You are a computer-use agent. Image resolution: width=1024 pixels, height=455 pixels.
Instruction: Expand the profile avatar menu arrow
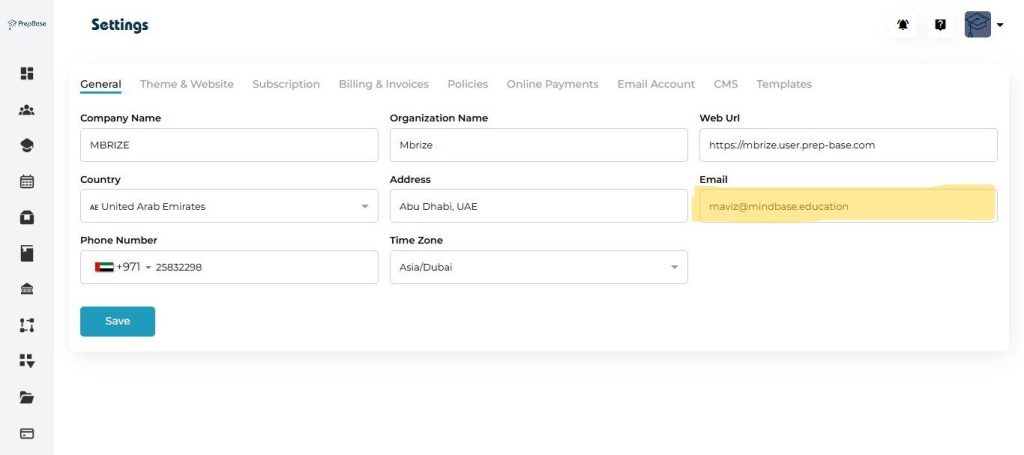pyautogui.click(x=1000, y=26)
